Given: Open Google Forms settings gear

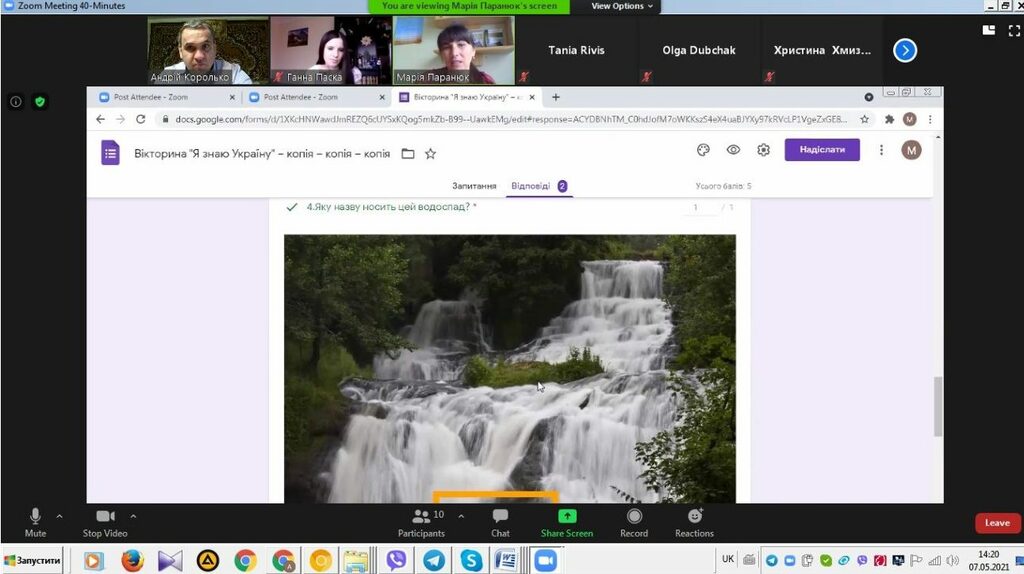Looking at the screenshot, I should 763,150.
